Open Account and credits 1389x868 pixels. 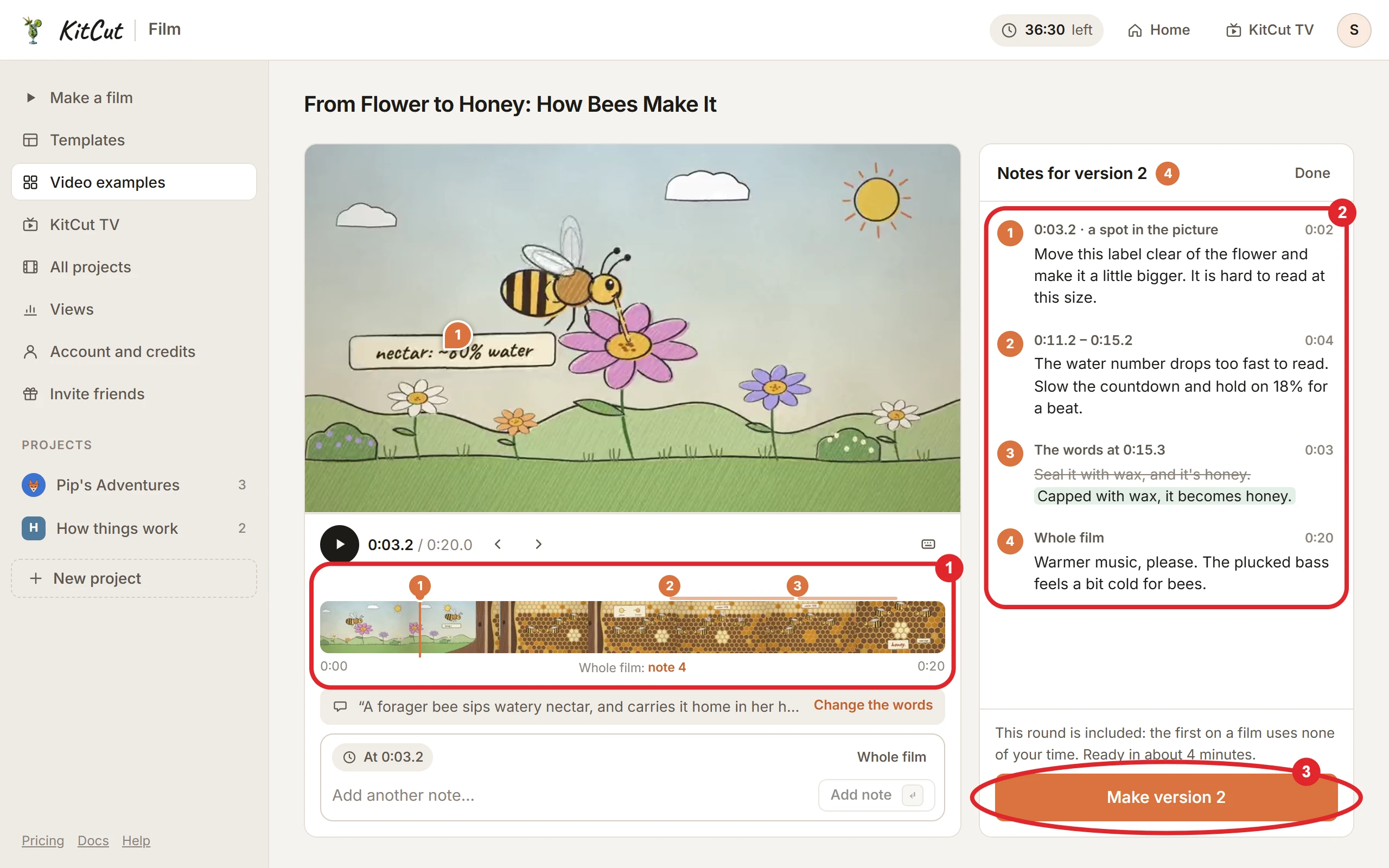tap(133, 352)
